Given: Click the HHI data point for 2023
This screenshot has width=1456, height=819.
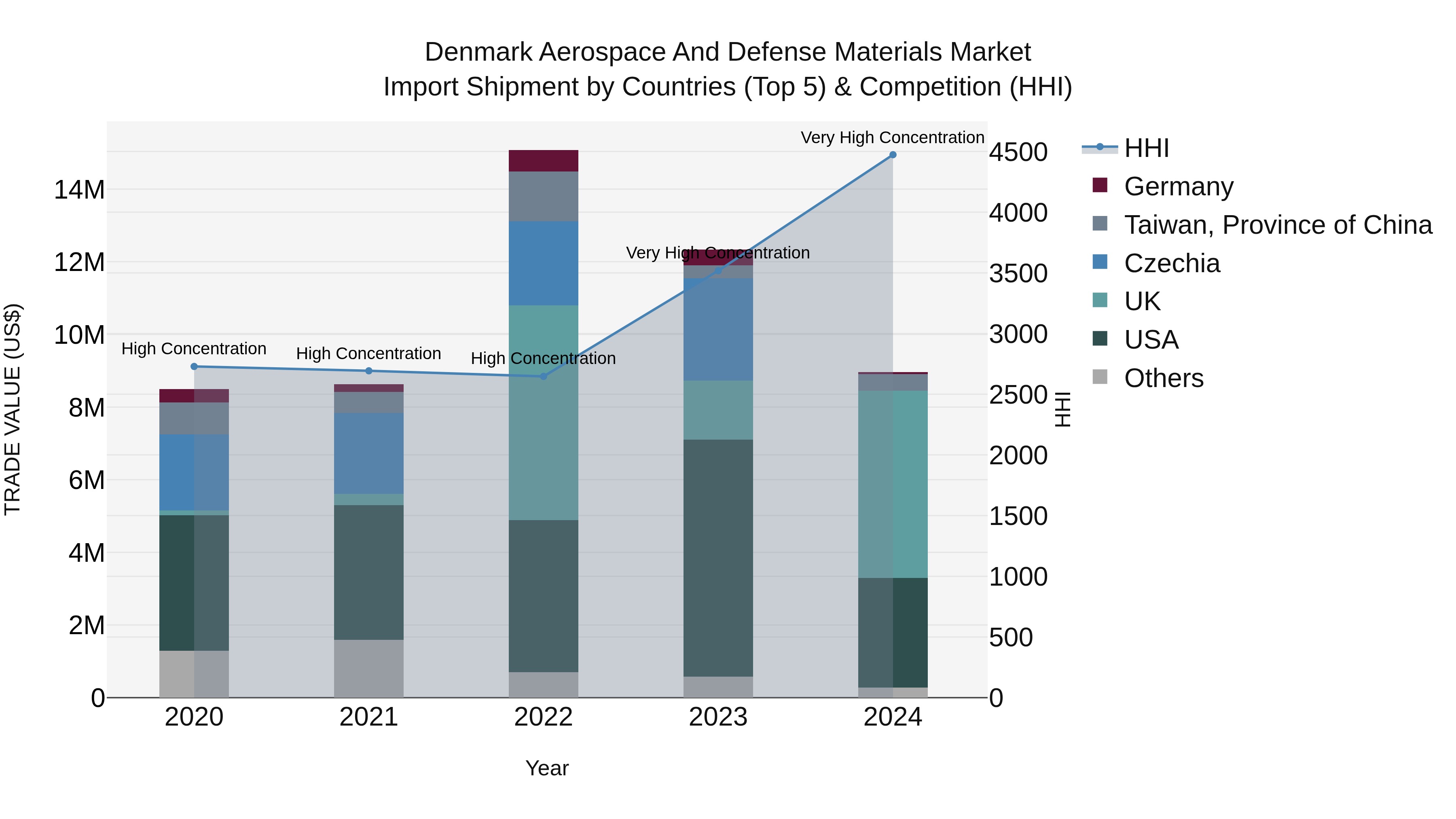Looking at the screenshot, I should point(718,271).
